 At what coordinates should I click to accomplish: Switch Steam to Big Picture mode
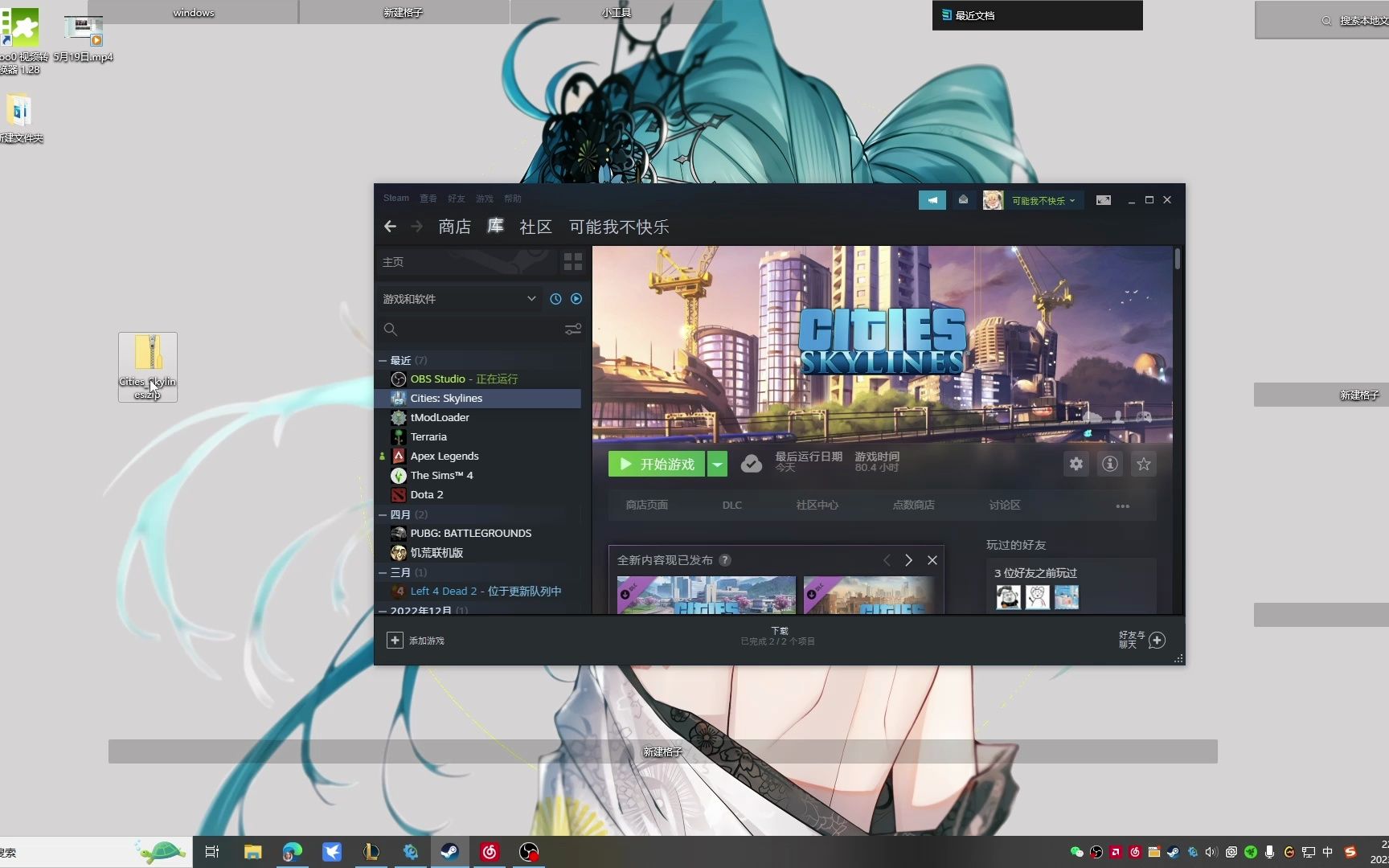[x=1104, y=200]
